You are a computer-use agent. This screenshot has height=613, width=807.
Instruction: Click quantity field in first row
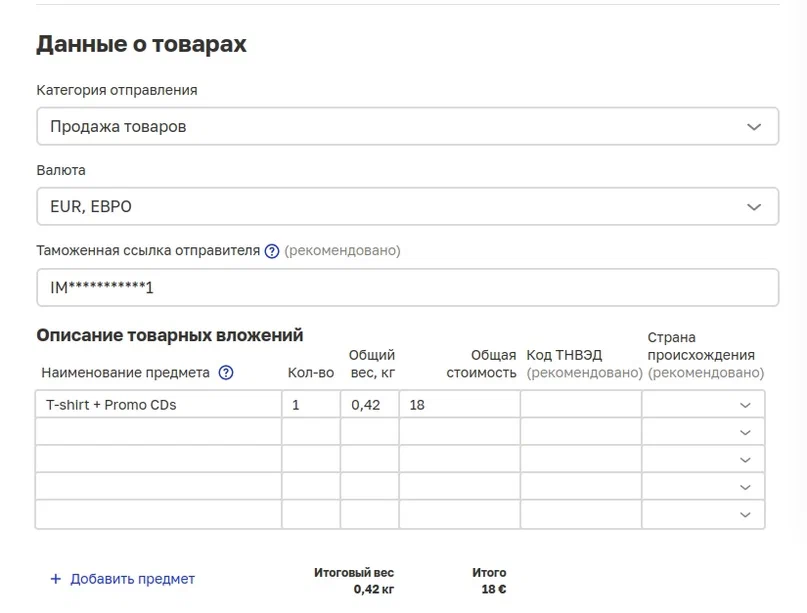click(x=310, y=405)
